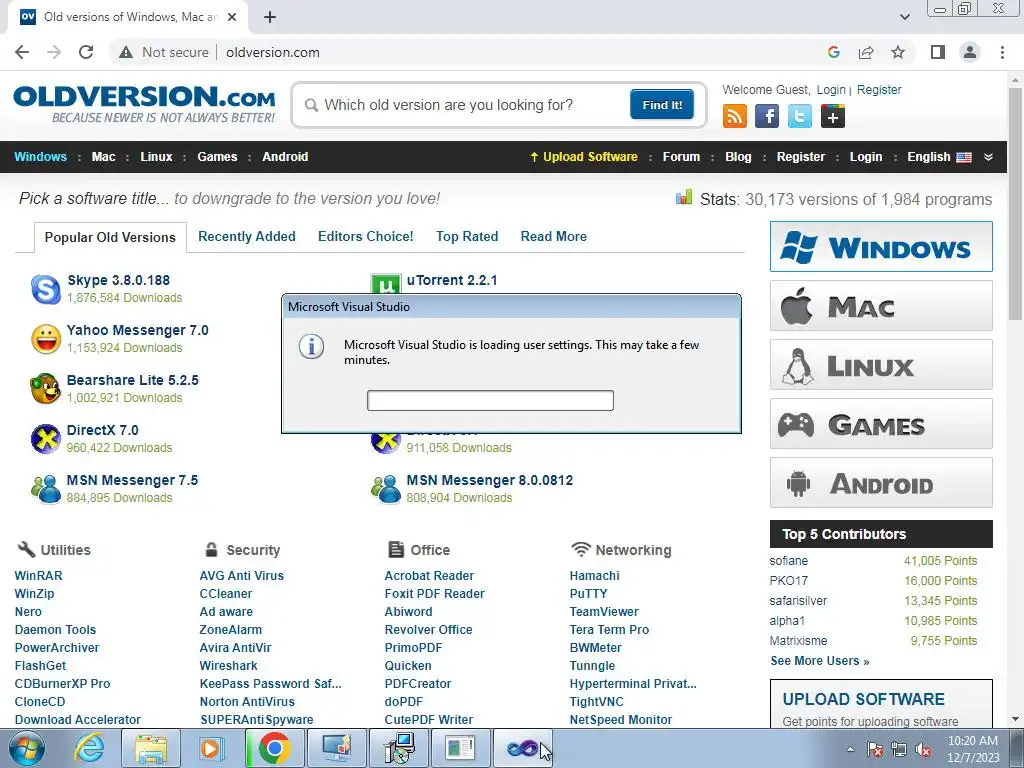Select Linux in the navigation bar
The width and height of the screenshot is (1024, 768).
tap(156, 157)
